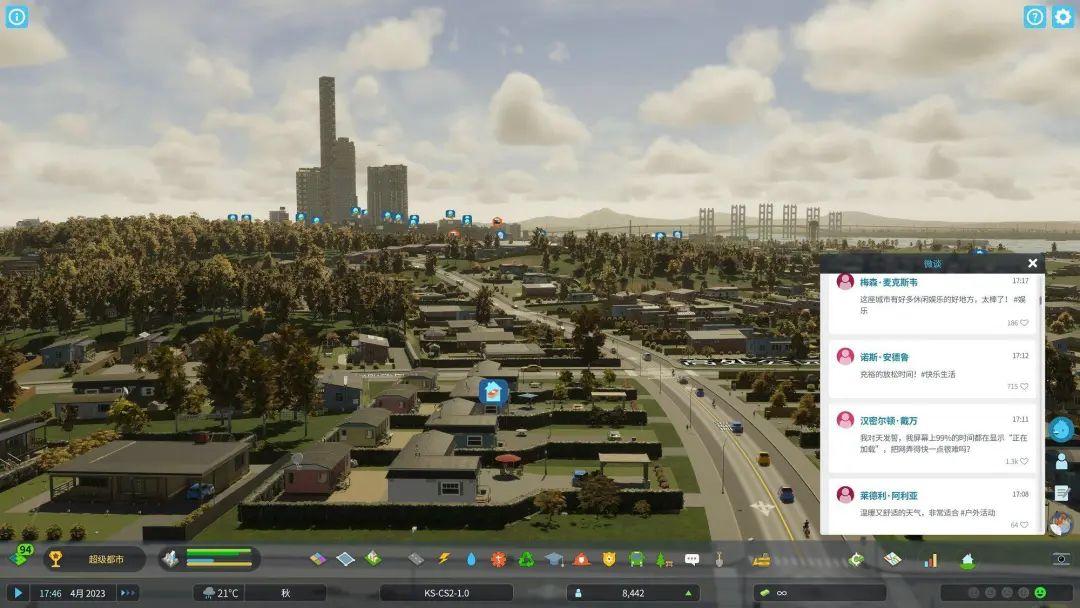Open Communications speech bubble icon
Screen dimensions: 1080x608
[x=692, y=559]
